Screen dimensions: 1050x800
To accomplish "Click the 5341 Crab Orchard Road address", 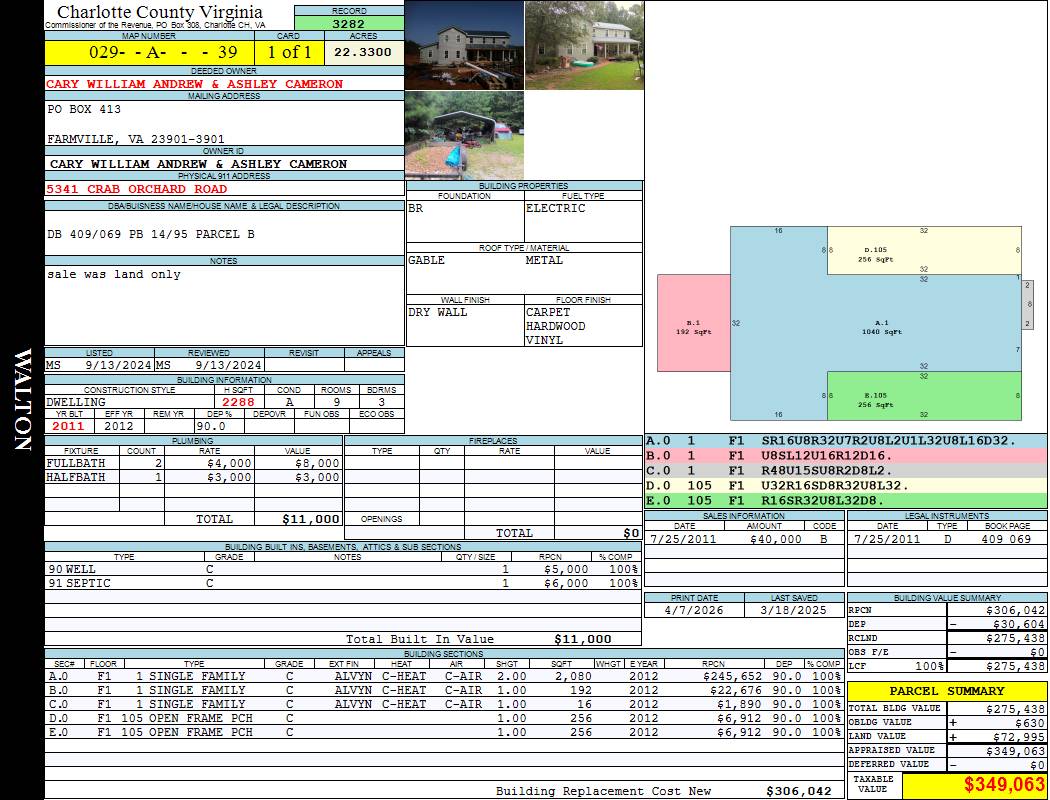I will (x=137, y=189).
